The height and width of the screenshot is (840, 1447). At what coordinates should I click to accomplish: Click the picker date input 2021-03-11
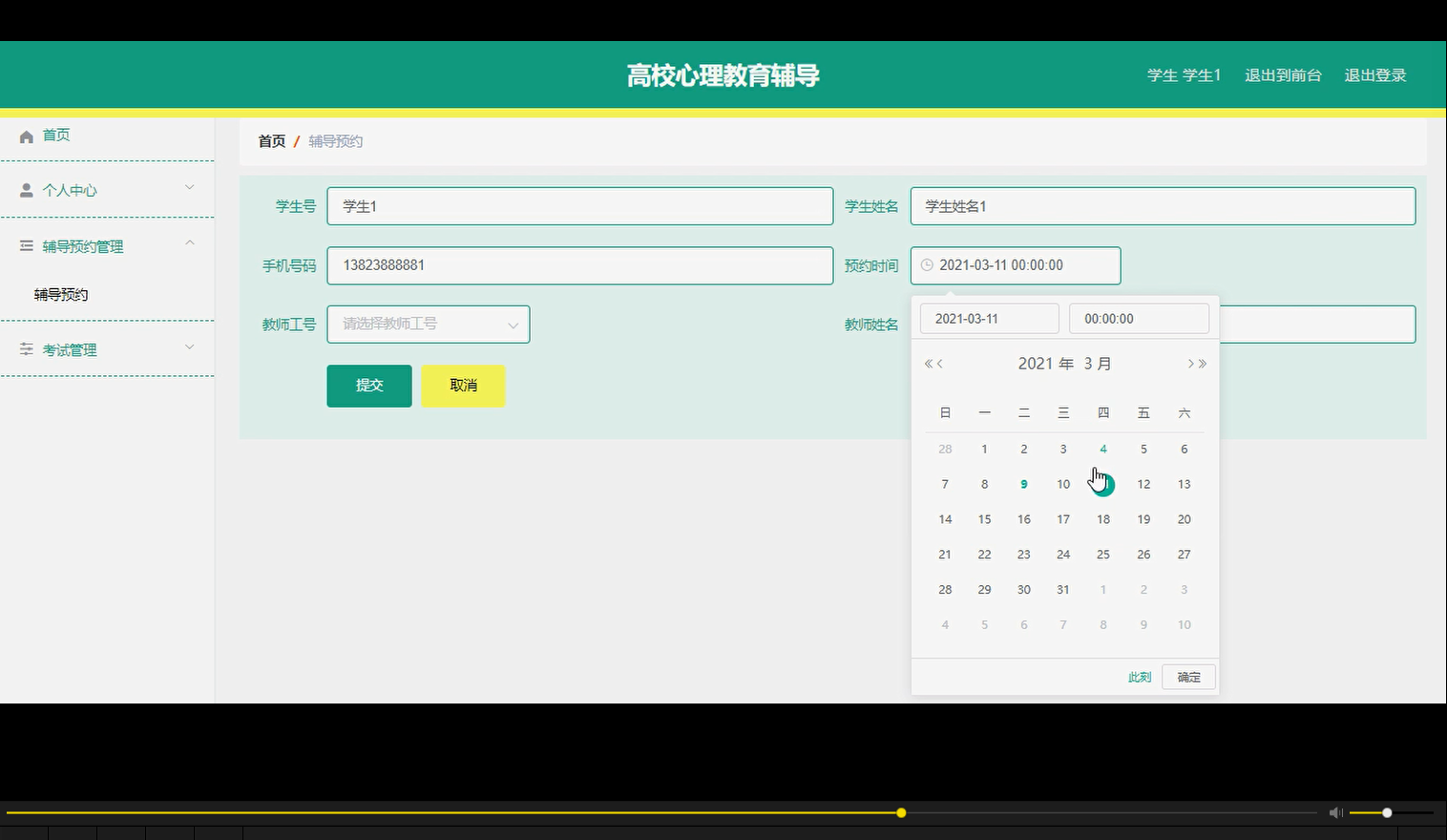[990, 319]
